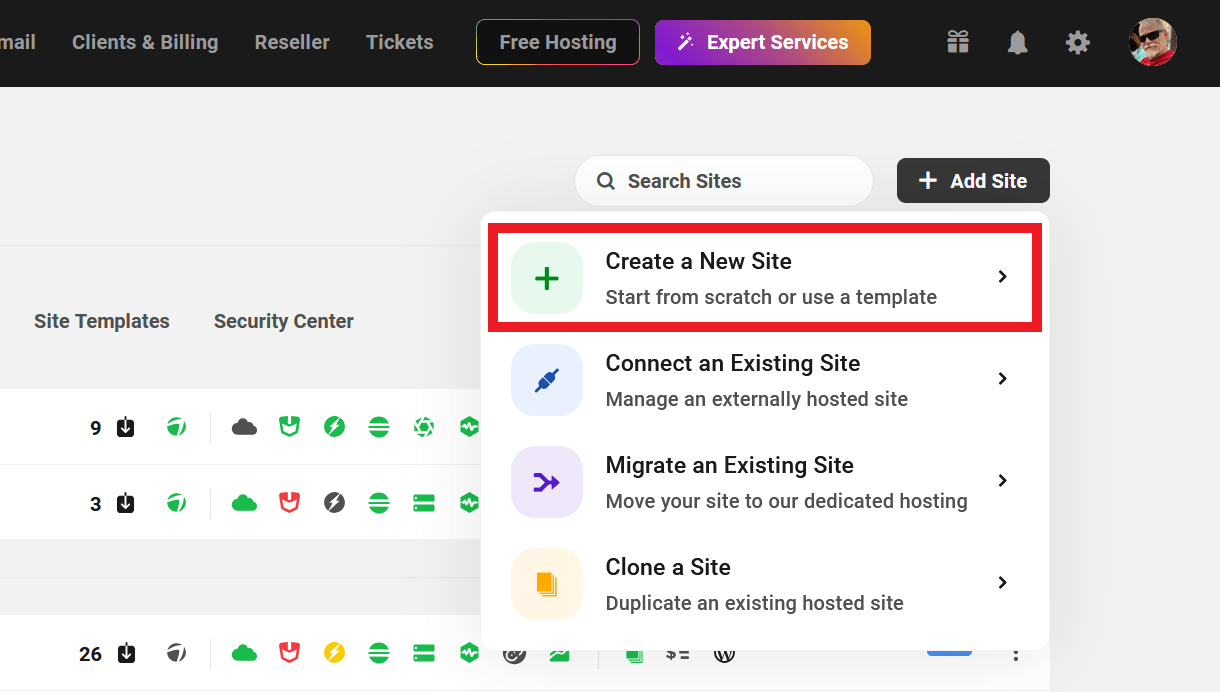Click red shield icon in 3-updates row

point(290,503)
